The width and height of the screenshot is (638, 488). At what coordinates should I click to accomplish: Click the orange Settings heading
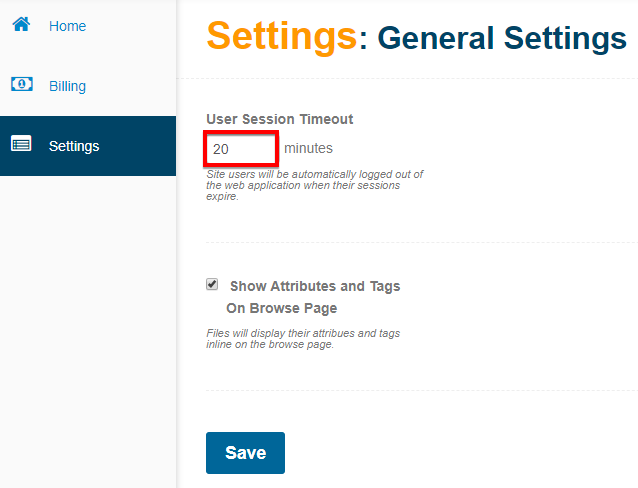[x=282, y=37]
